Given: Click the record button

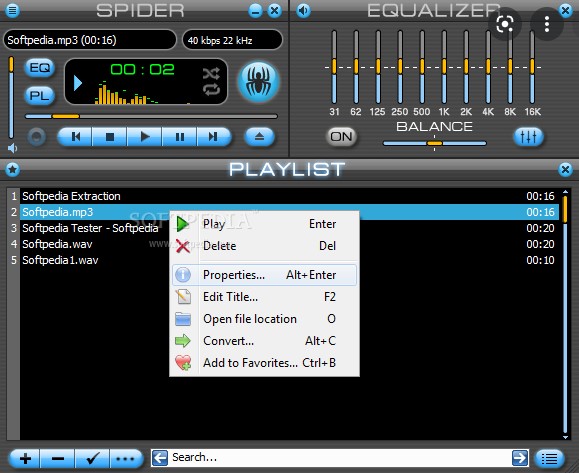Looking at the screenshot, I should [x=37, y=137].
